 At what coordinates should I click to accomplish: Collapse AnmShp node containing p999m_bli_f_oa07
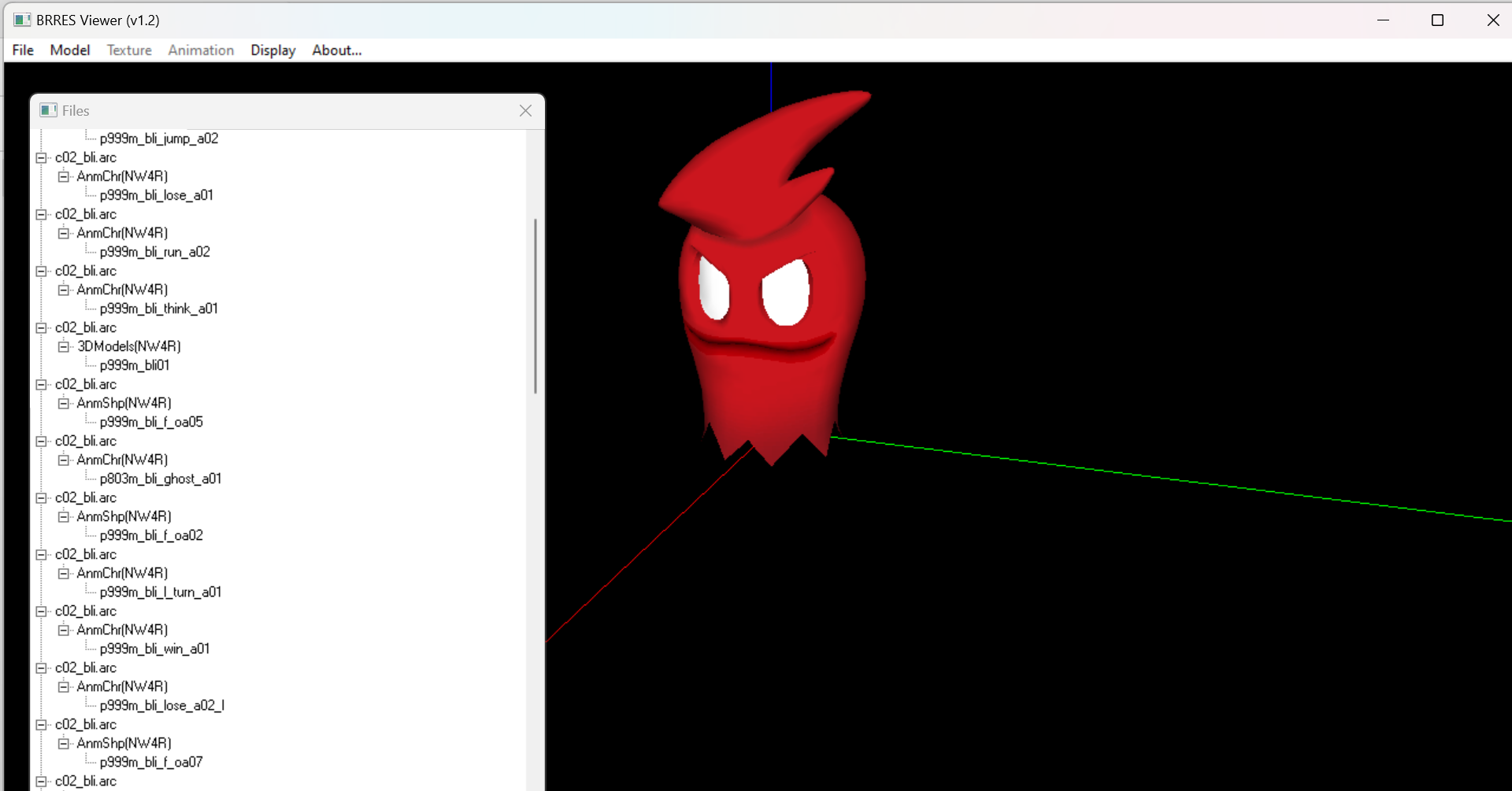64,743
